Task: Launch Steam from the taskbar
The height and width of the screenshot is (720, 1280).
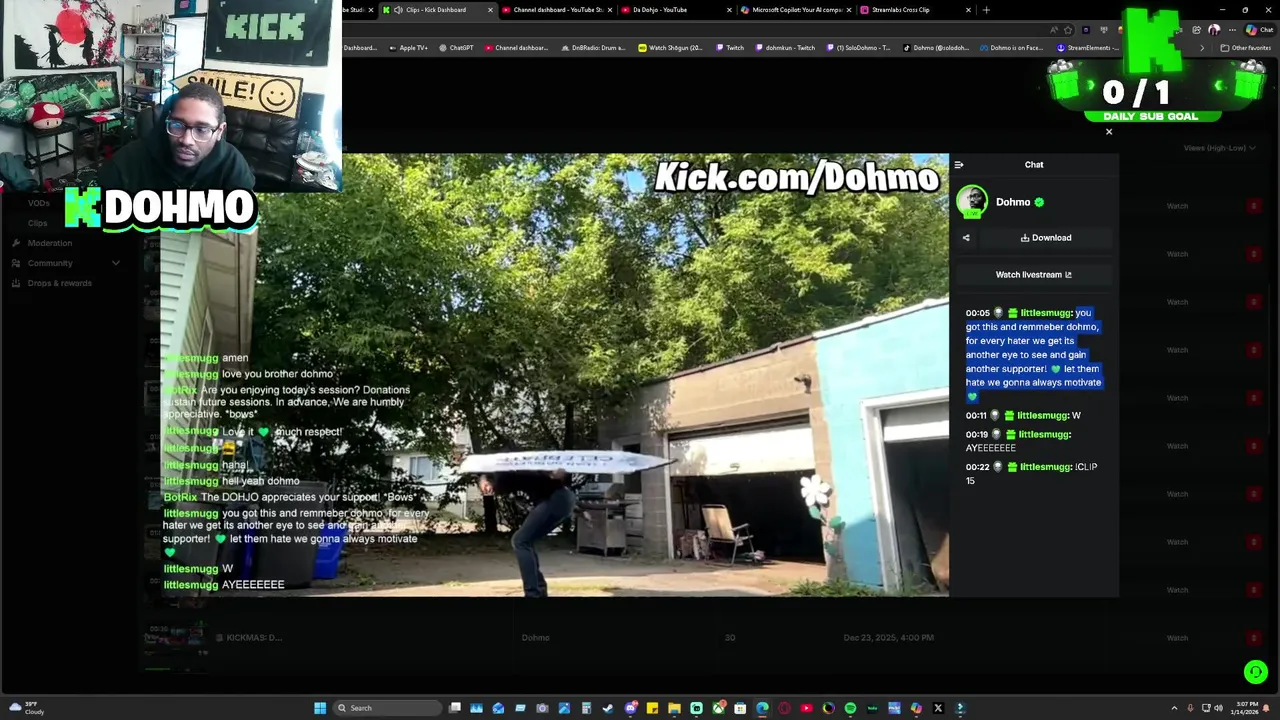Action: point(608,708)
